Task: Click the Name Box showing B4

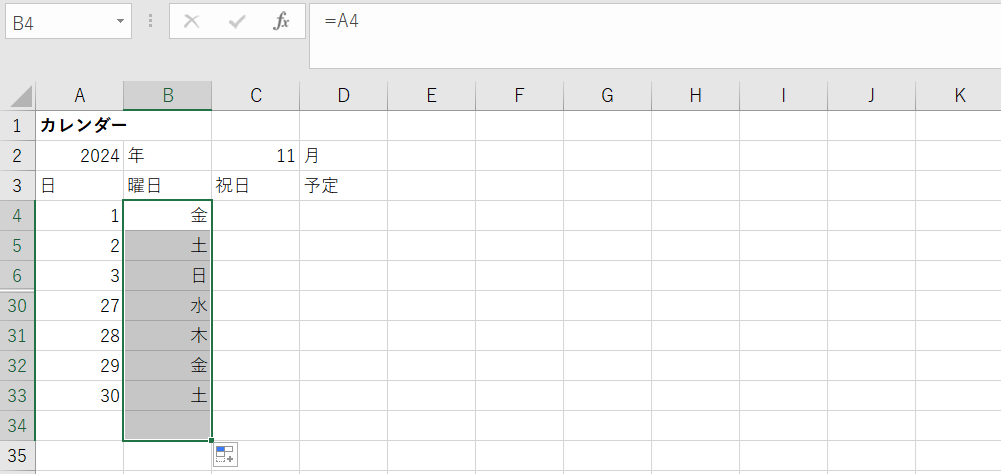Action: coord(58,21)
